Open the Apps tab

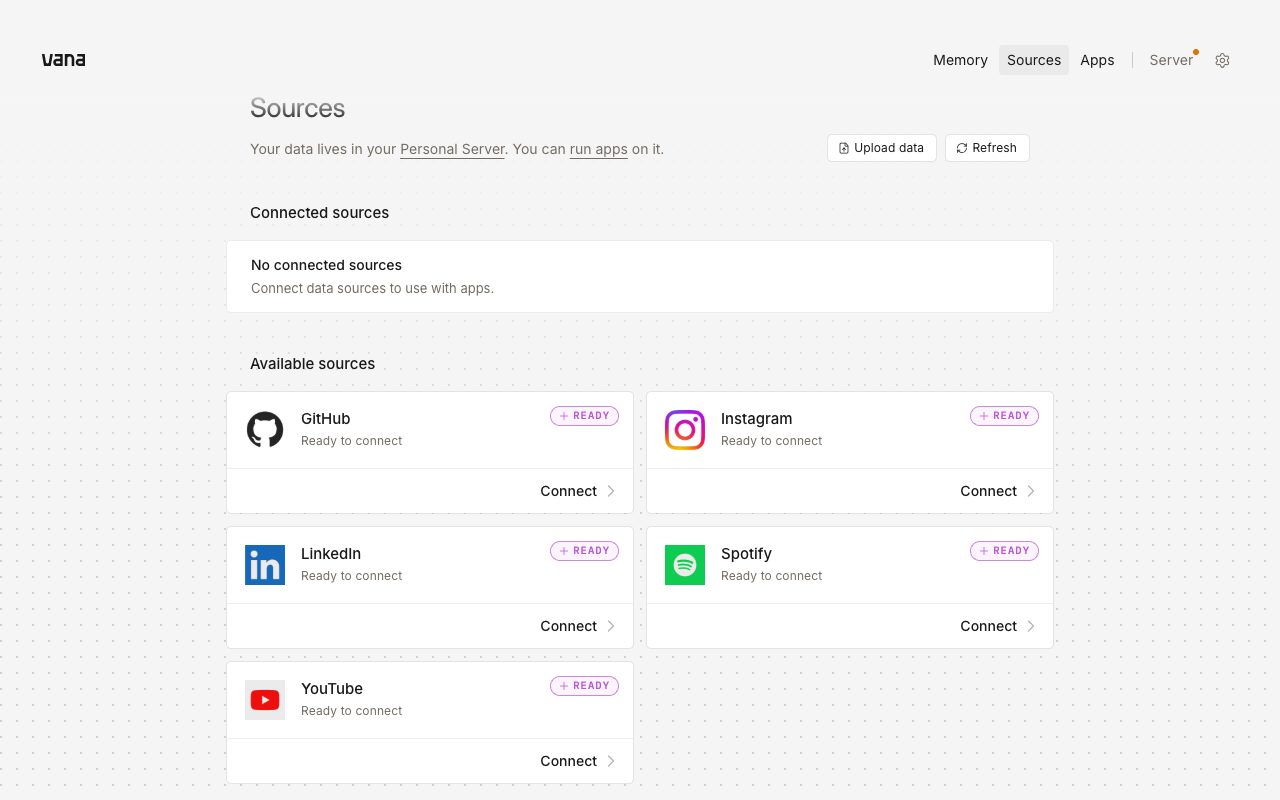[1097, 60]
